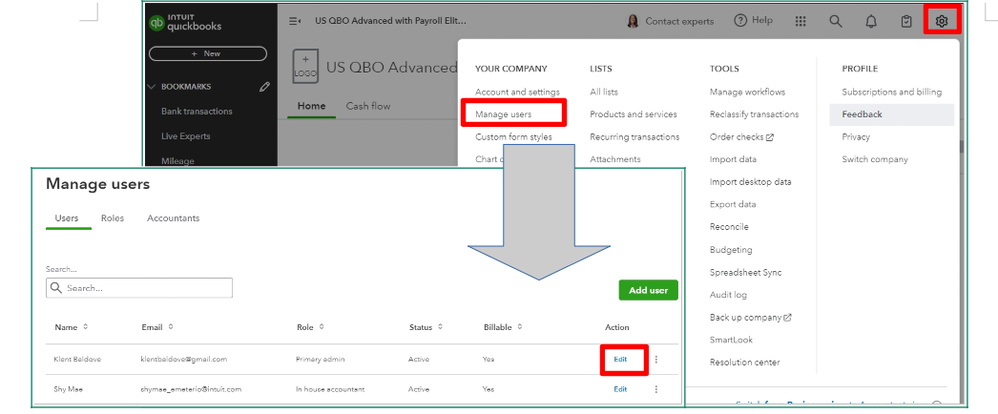Open Reclassify transactions
998x414 pixels.
(754, 114)
